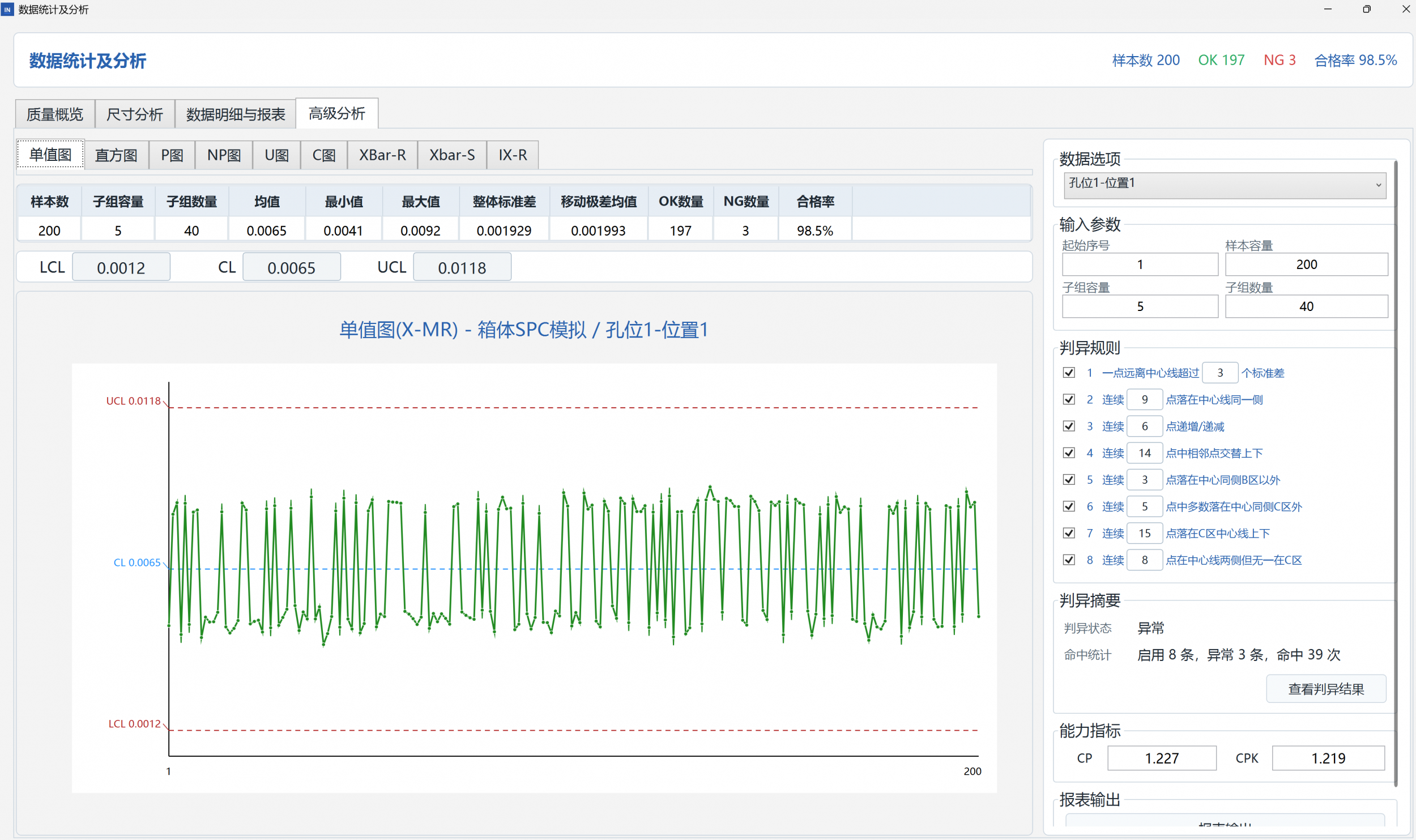Screen dimensions: 1416x840
Task: Toggle rule 2 点落在中心线同一侧 checkbox
Action: [1069, 399]
